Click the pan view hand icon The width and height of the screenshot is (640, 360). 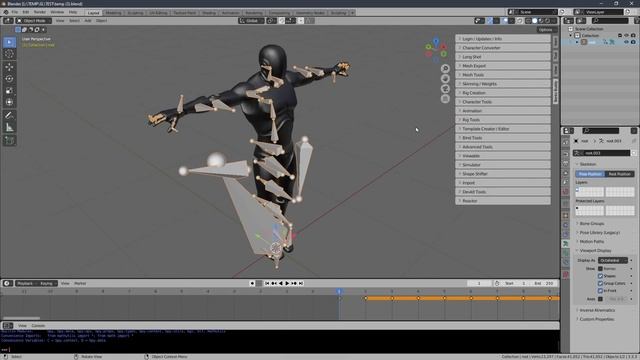(445, 78)
